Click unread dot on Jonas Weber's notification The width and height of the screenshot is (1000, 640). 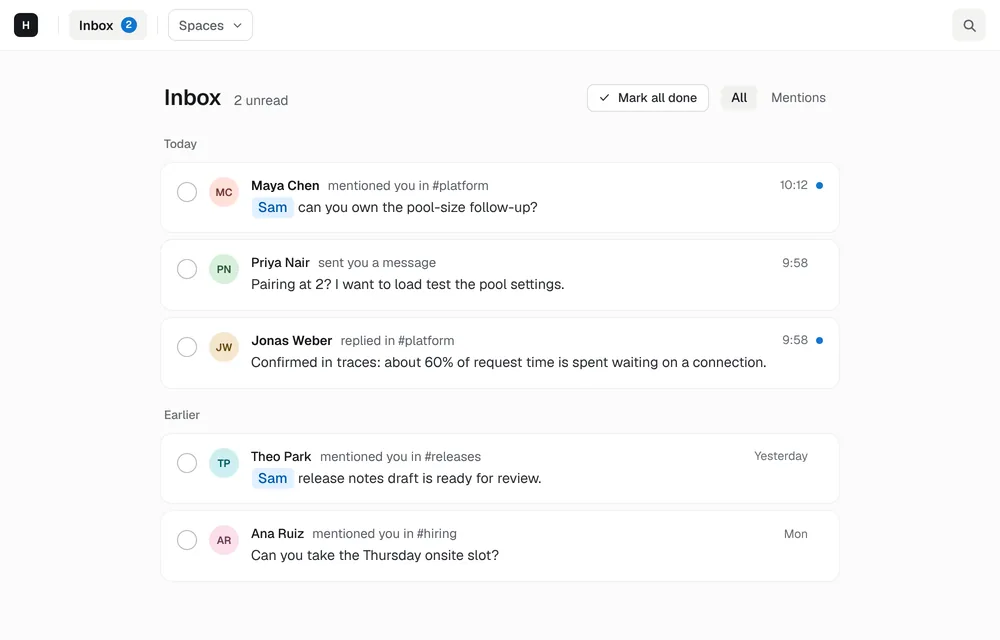click(820, 340)
